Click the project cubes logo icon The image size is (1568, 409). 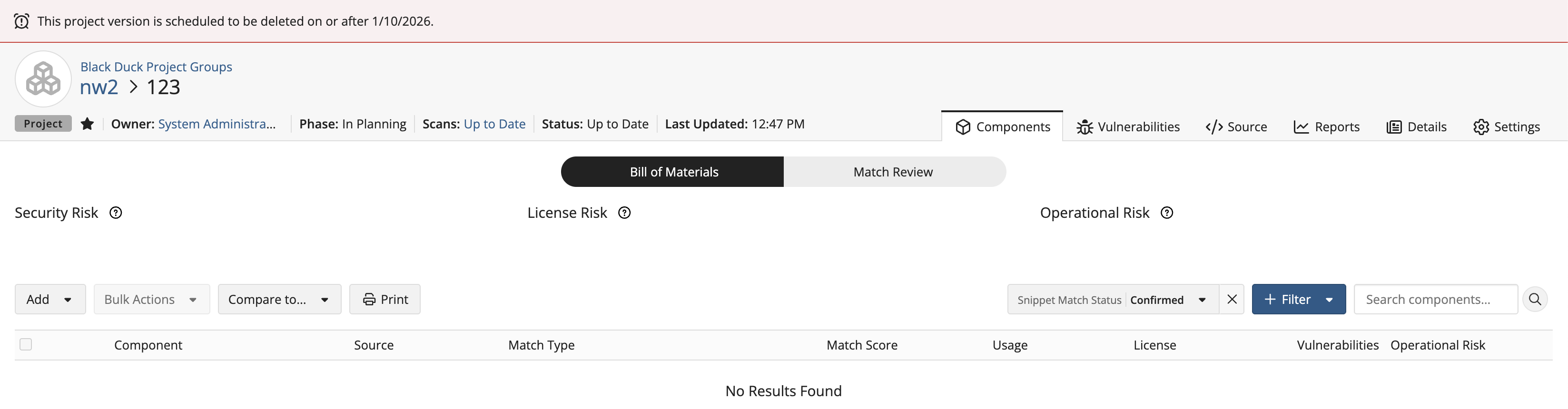43,79
